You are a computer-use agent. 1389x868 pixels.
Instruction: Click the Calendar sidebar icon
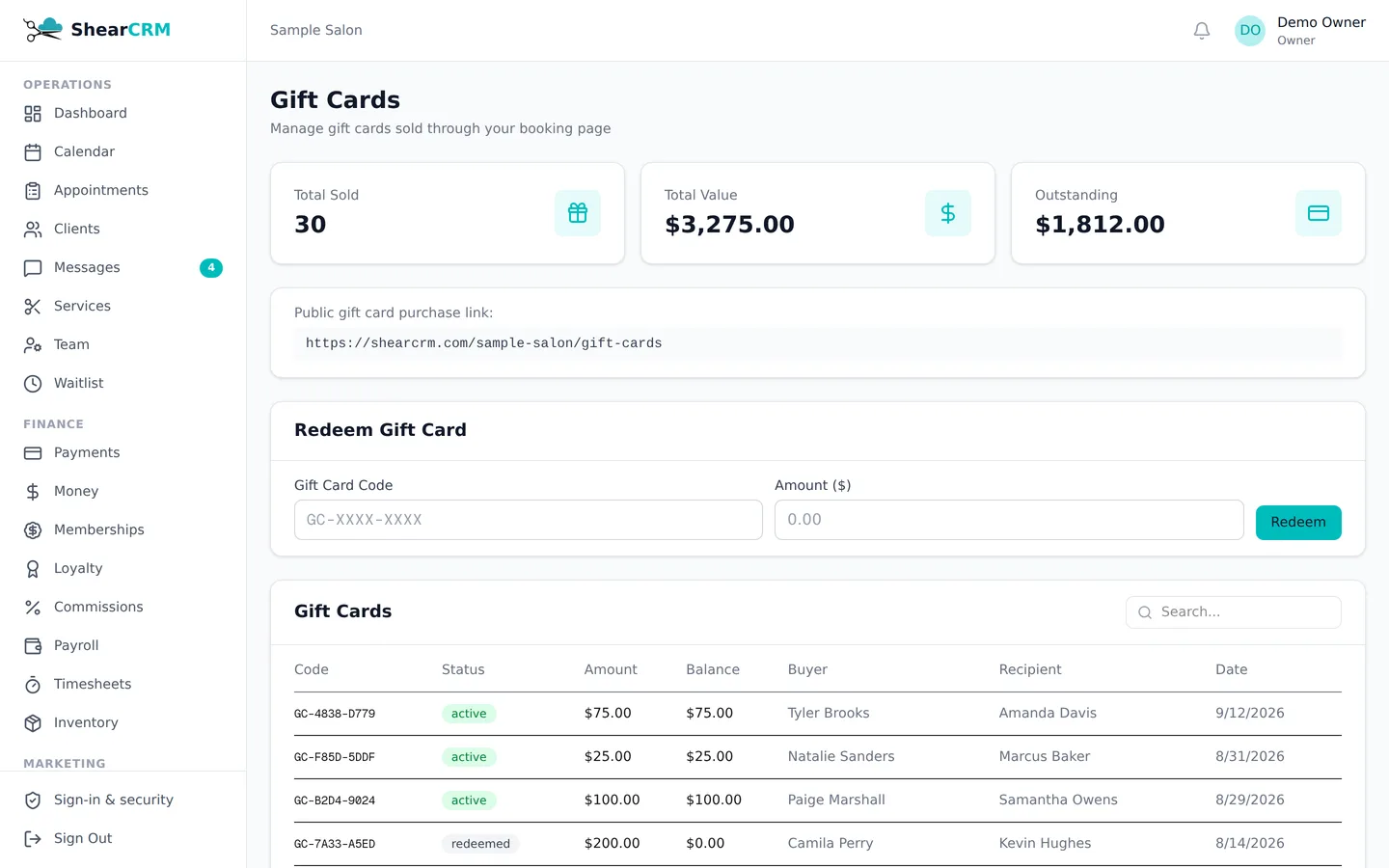tap(33, 152)
